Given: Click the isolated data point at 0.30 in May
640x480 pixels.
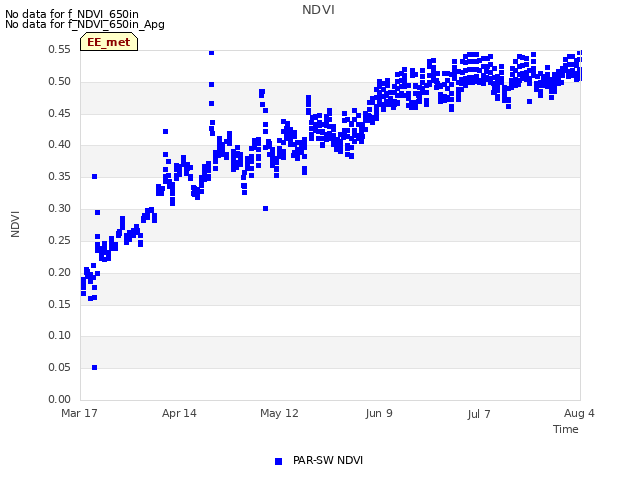Looking at the screenshot, I should (x=265, y=209).
